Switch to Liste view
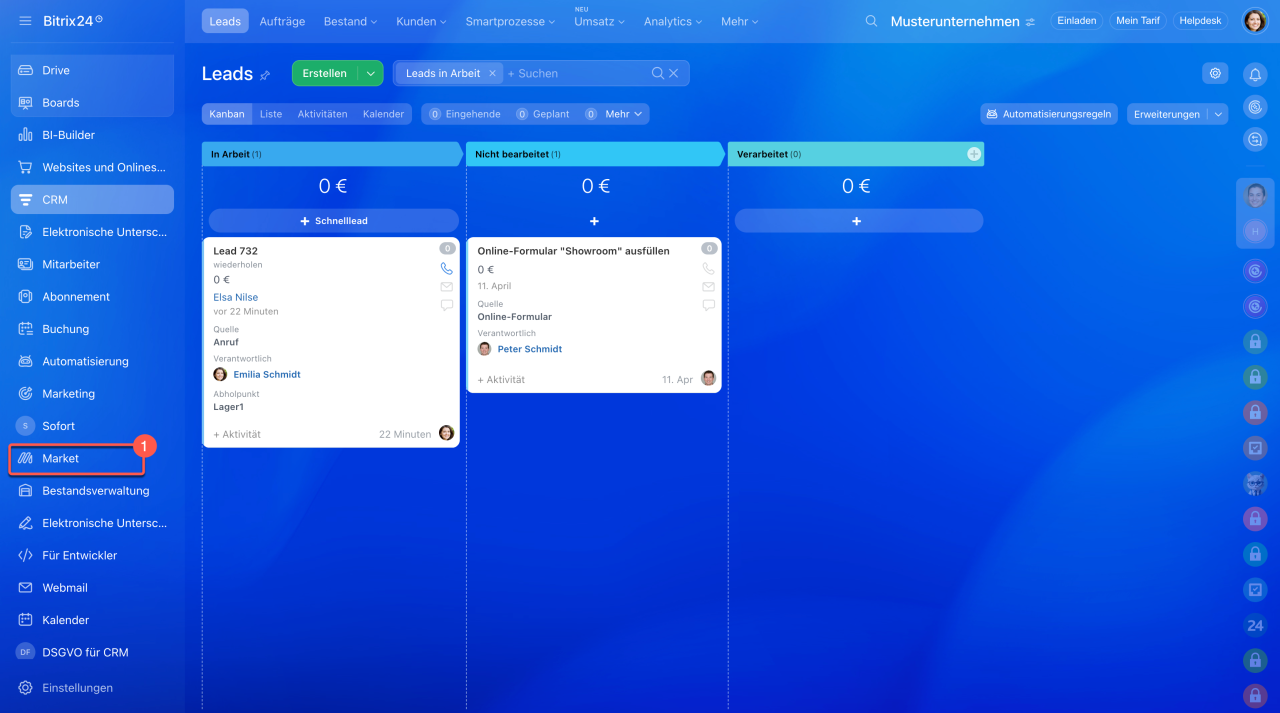1280x713 pixels. 271,114
